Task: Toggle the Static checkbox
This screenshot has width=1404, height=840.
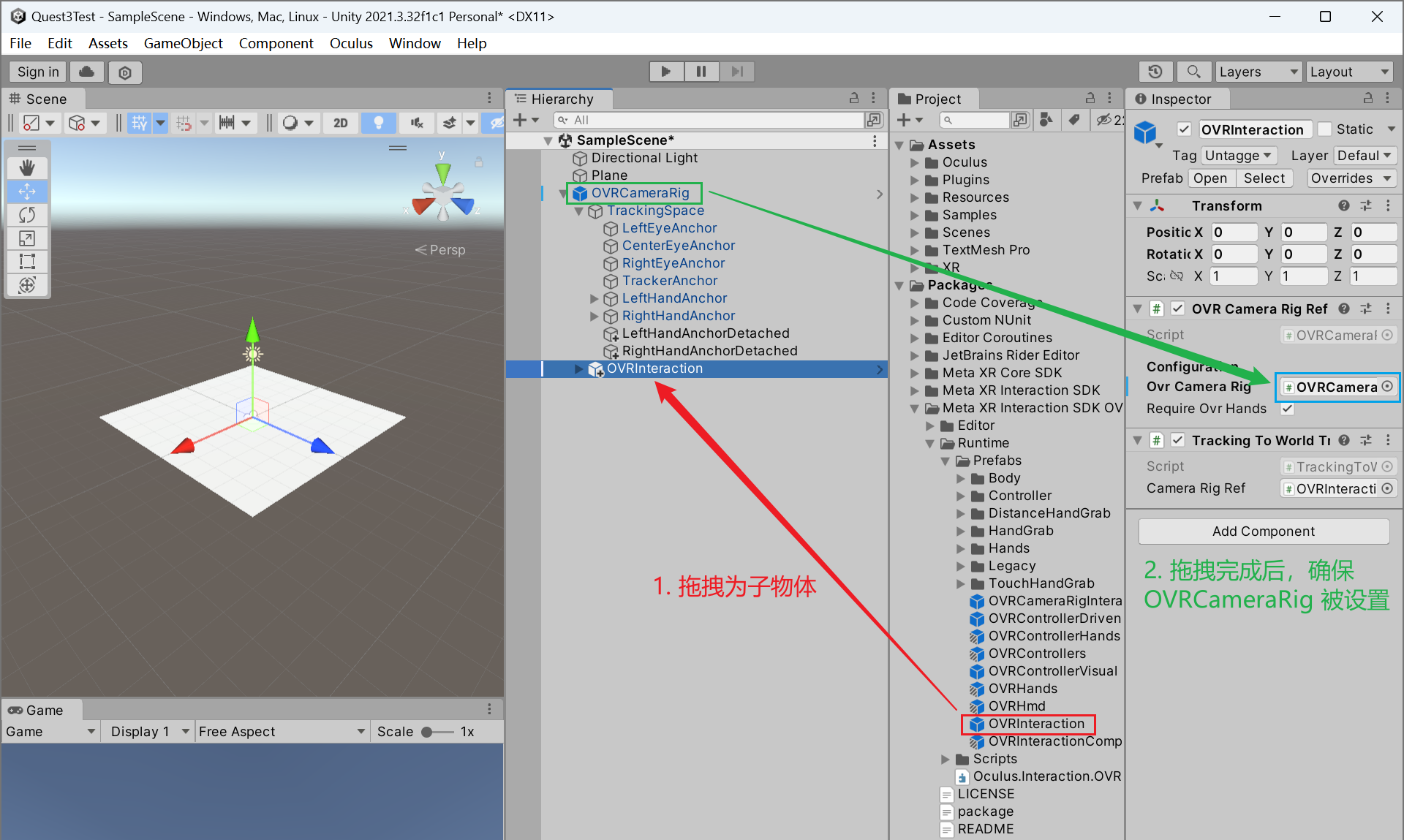Action: [1325, 129]
